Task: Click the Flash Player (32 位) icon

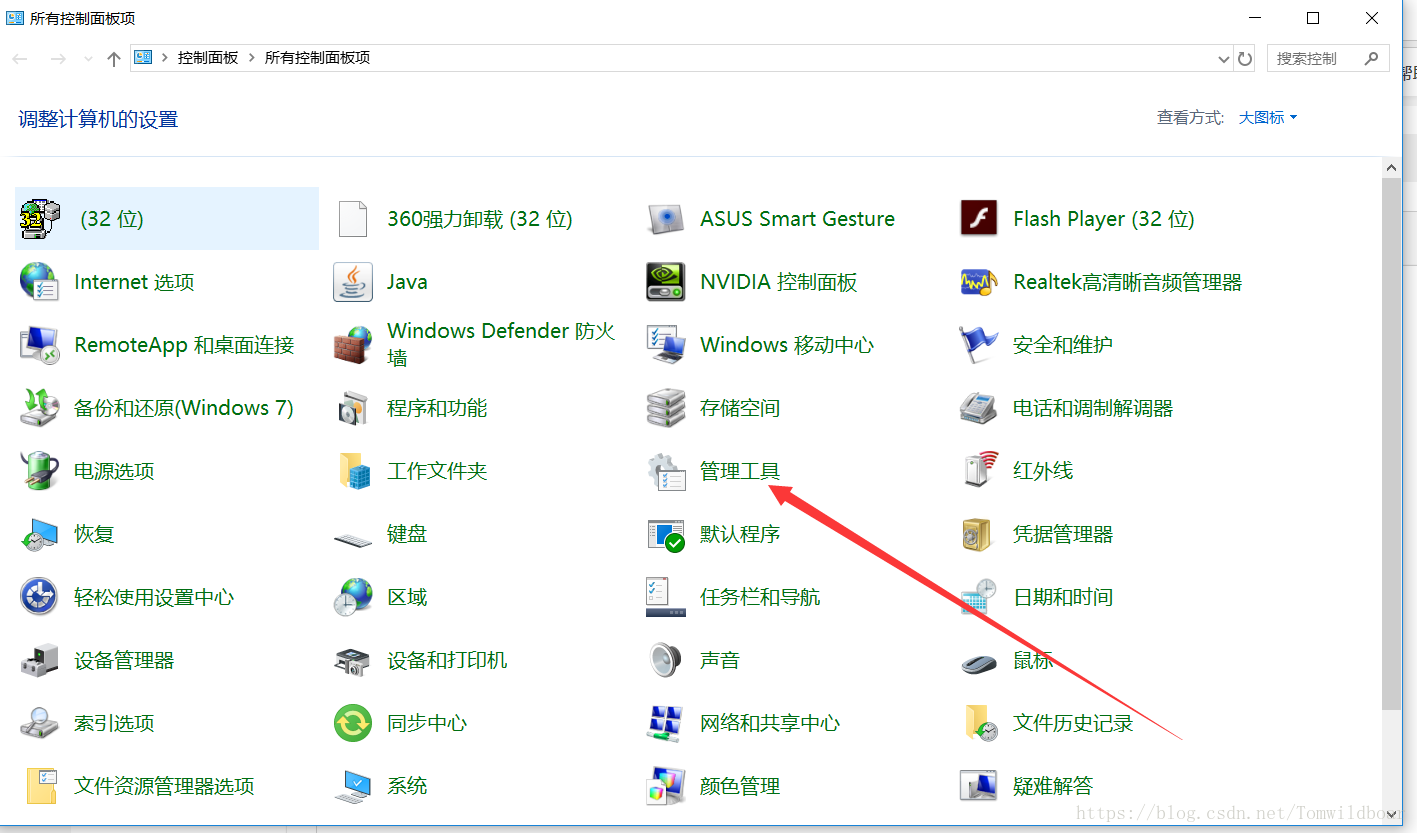Action: click(x=979, y=218)
